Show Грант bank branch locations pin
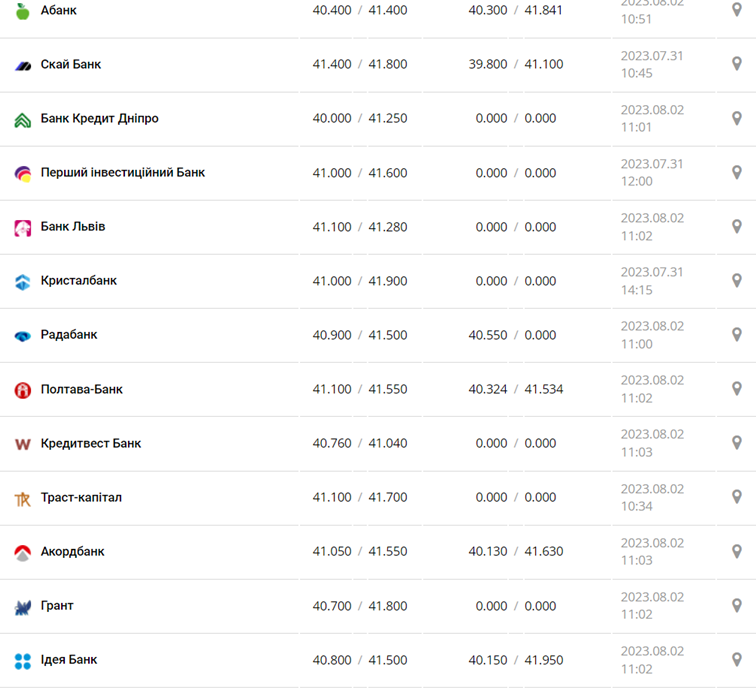Screen dimensions: 756x696 pos(737,605)
